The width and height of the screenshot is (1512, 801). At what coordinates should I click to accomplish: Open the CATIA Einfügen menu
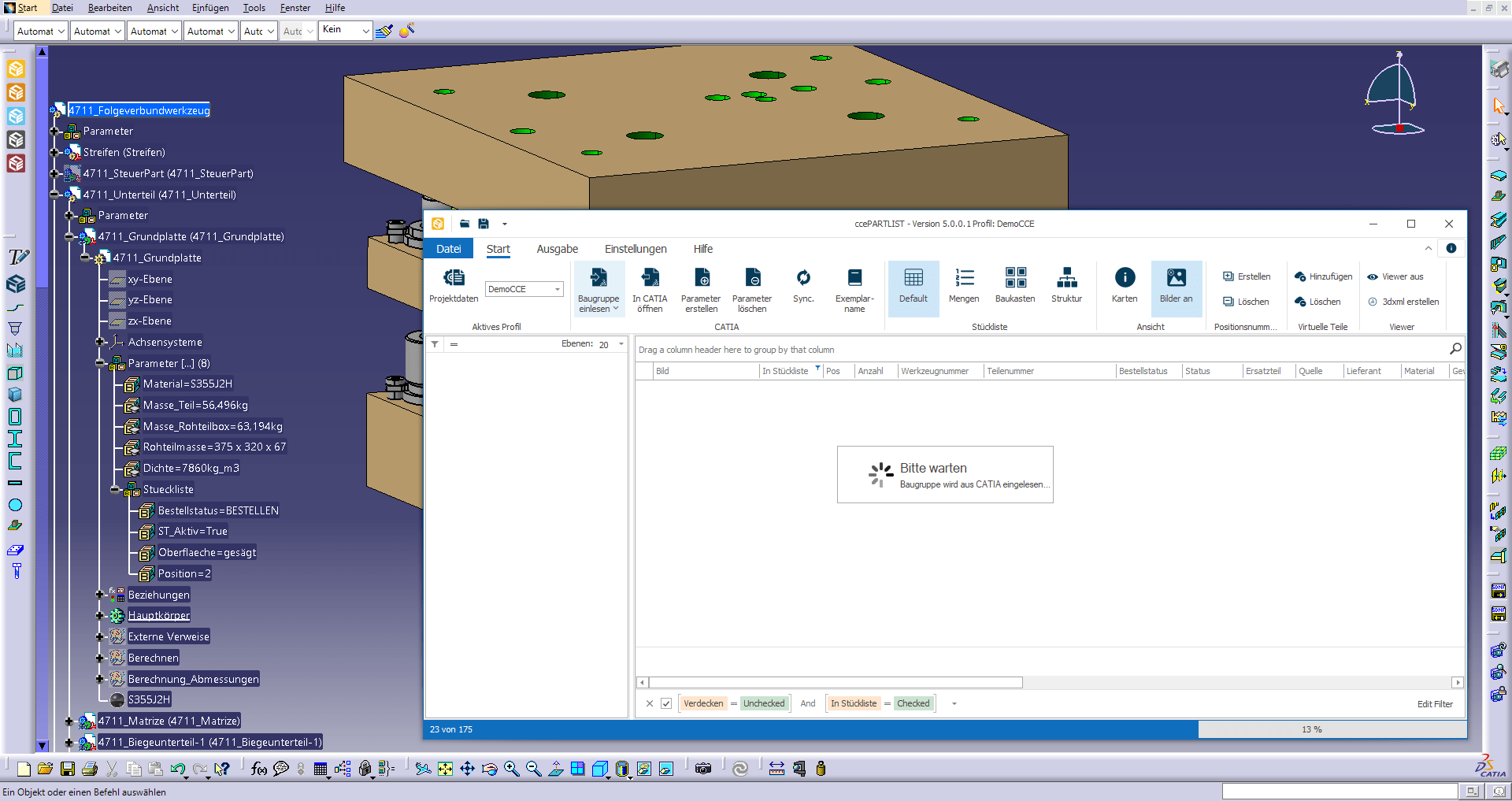coord(211,8)
